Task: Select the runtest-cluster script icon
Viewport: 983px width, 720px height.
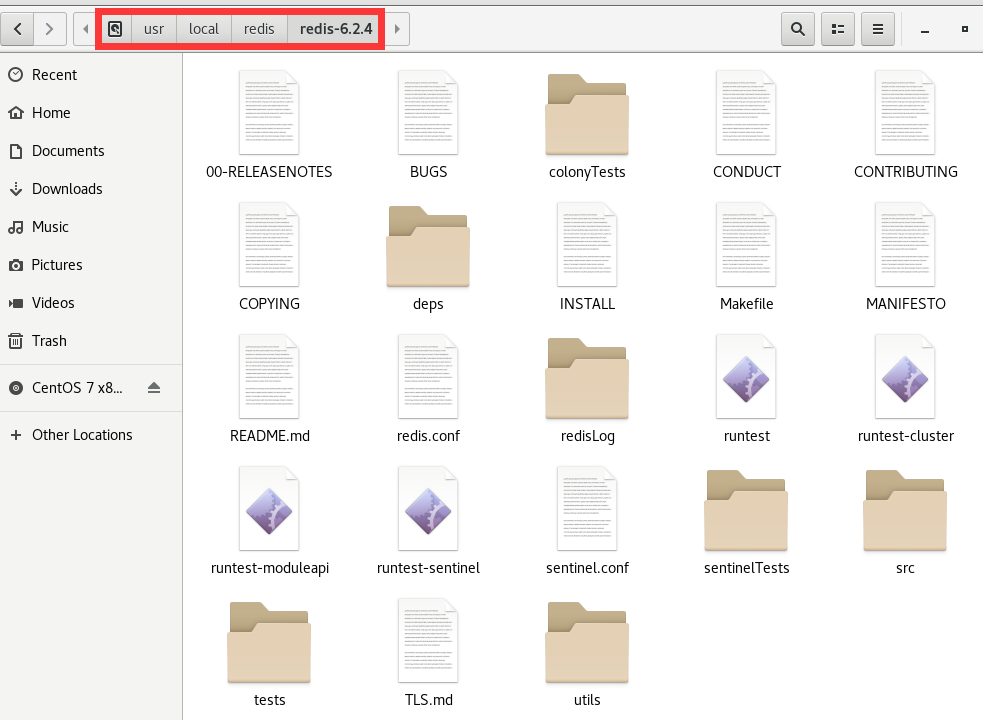Action: point(905,377)
